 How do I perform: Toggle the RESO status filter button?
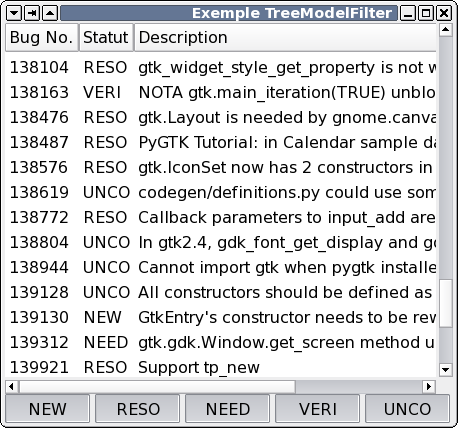tap(138, 409)
